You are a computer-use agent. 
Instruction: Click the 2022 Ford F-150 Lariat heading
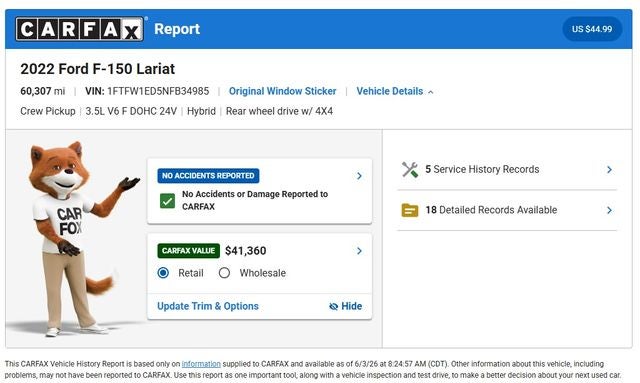tap(98, 69)
